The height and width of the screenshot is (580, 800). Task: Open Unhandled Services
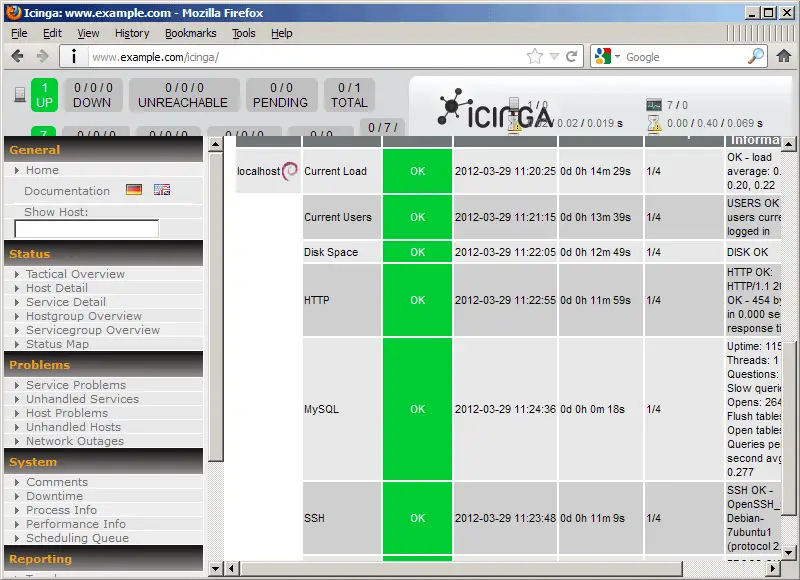click(82, 398)
